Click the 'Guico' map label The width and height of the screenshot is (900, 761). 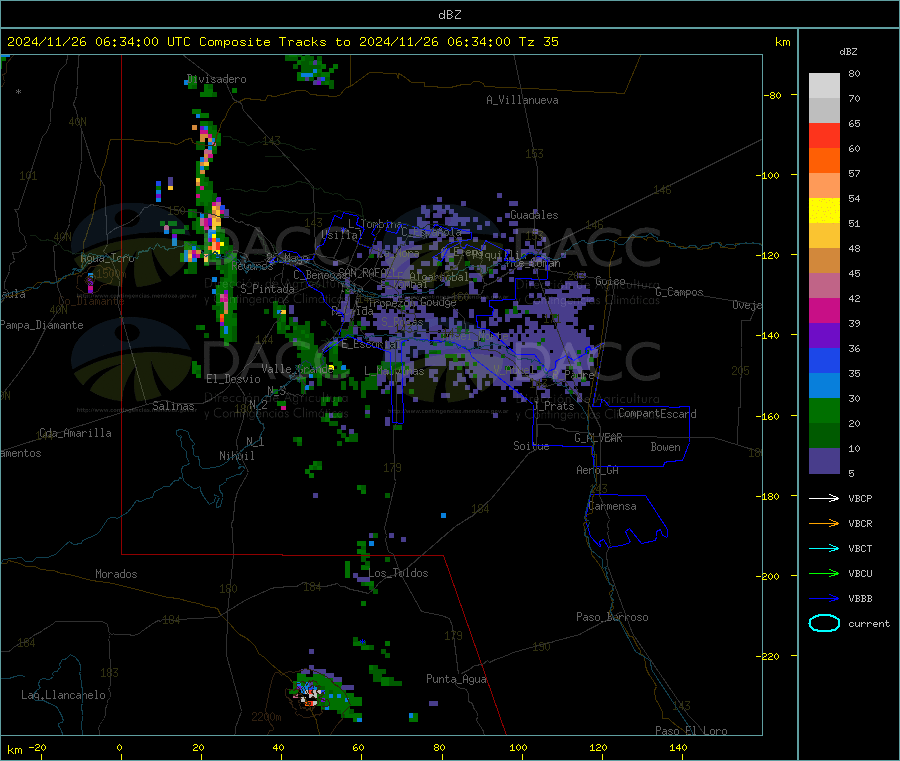[610, 281]
